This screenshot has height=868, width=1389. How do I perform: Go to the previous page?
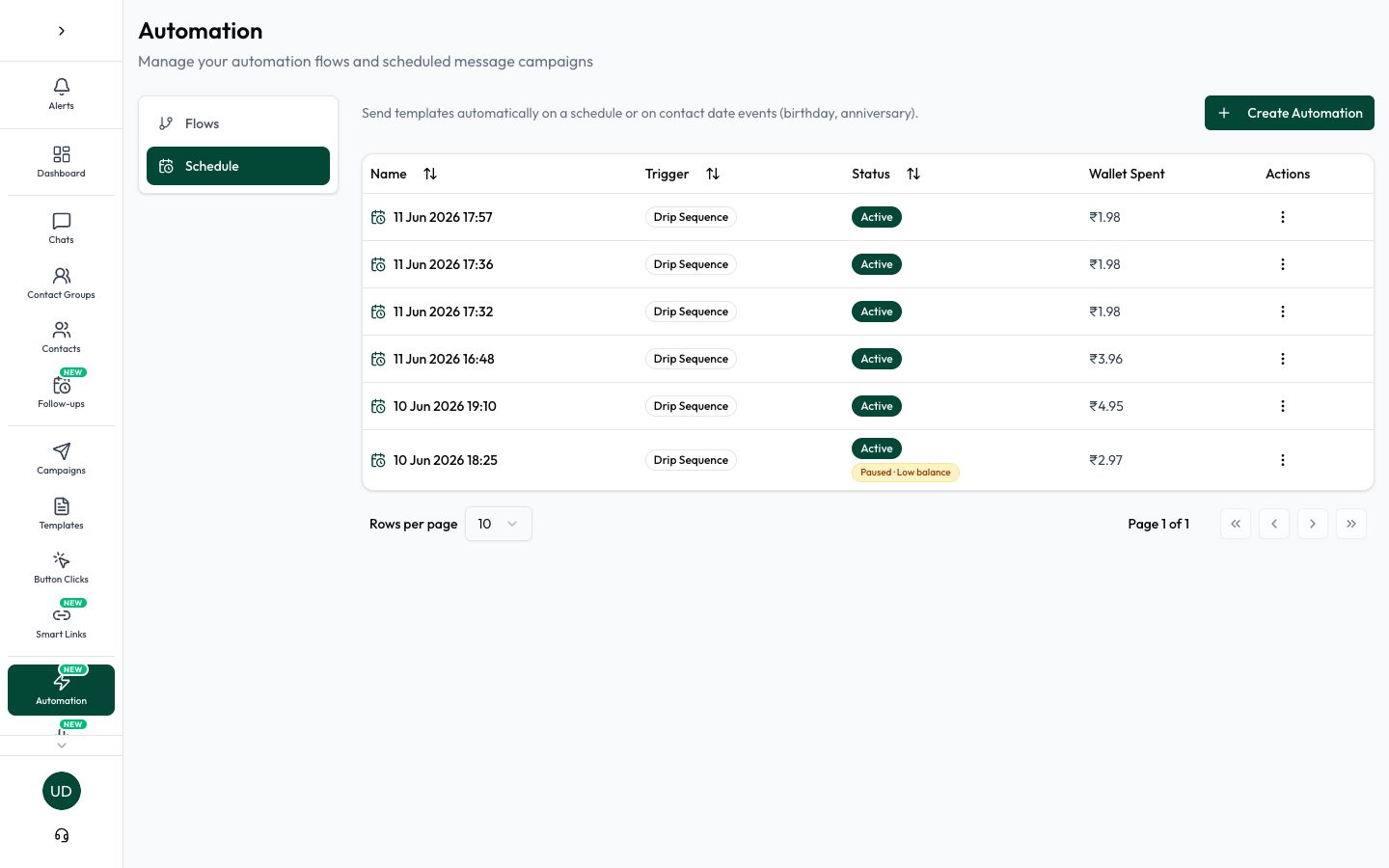[1274, 524]
